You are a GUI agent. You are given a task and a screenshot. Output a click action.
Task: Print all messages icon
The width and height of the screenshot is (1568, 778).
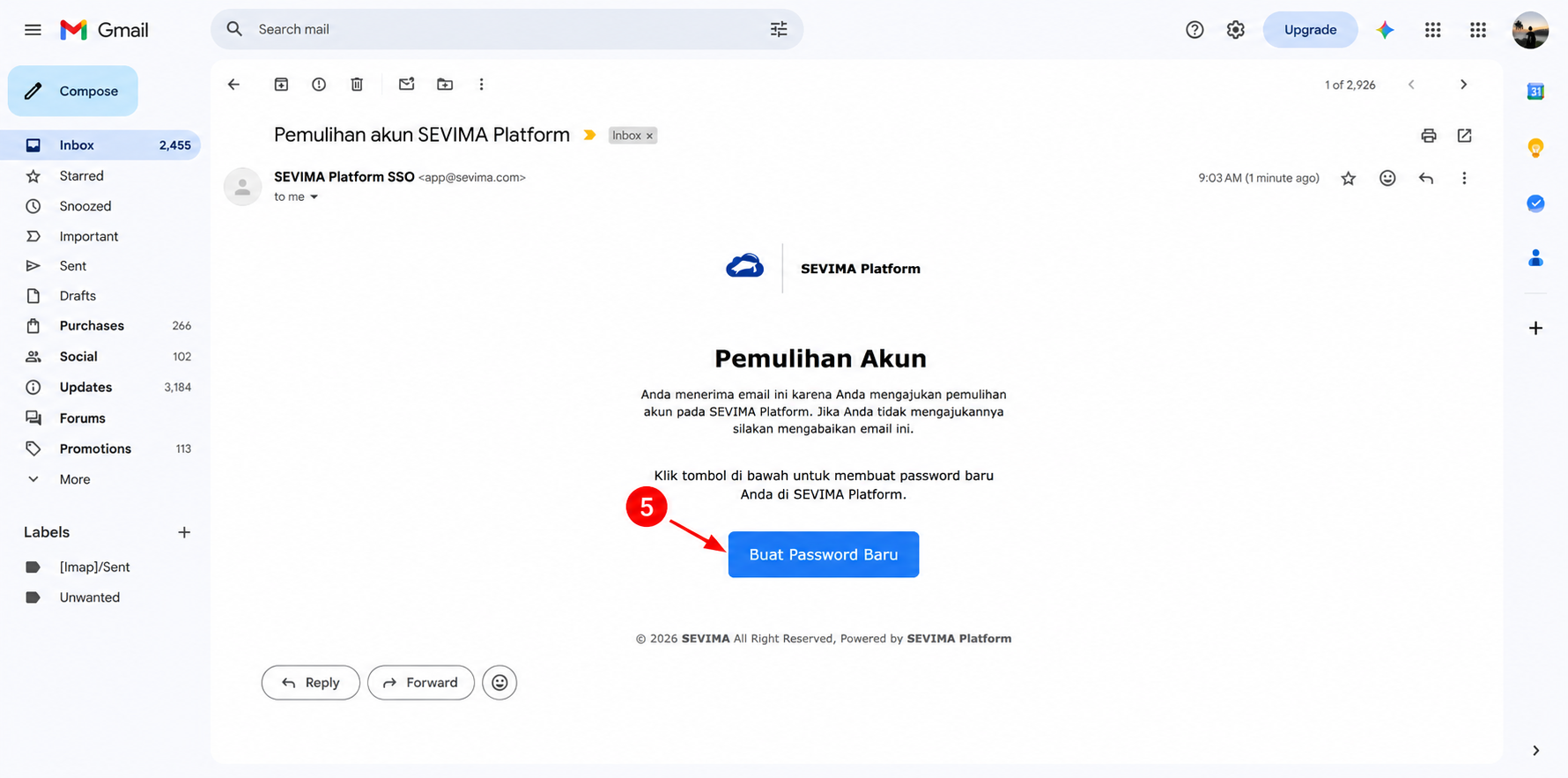[x=1429, y=136]
